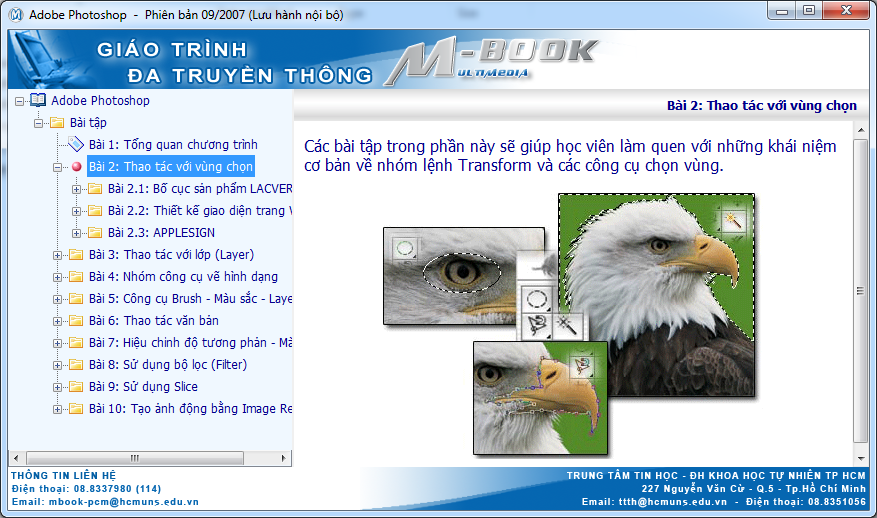
Task: Open Bài 4: Nhóm công cụ vẽ hình dạng
Action: [183, 276]
